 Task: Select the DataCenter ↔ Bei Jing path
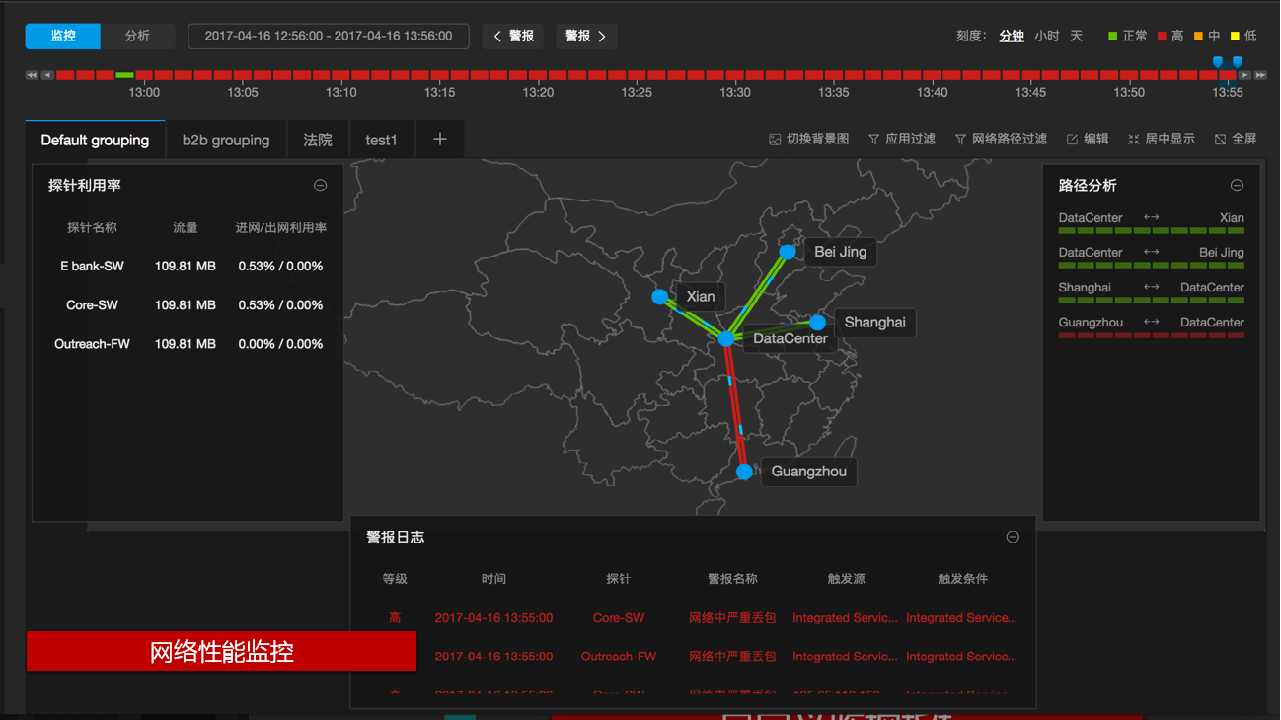(x=1151, y=258)
